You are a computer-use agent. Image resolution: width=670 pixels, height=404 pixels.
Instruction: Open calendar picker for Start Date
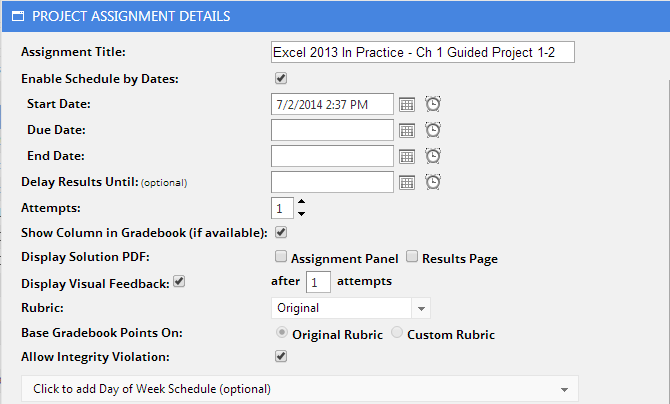406,105
